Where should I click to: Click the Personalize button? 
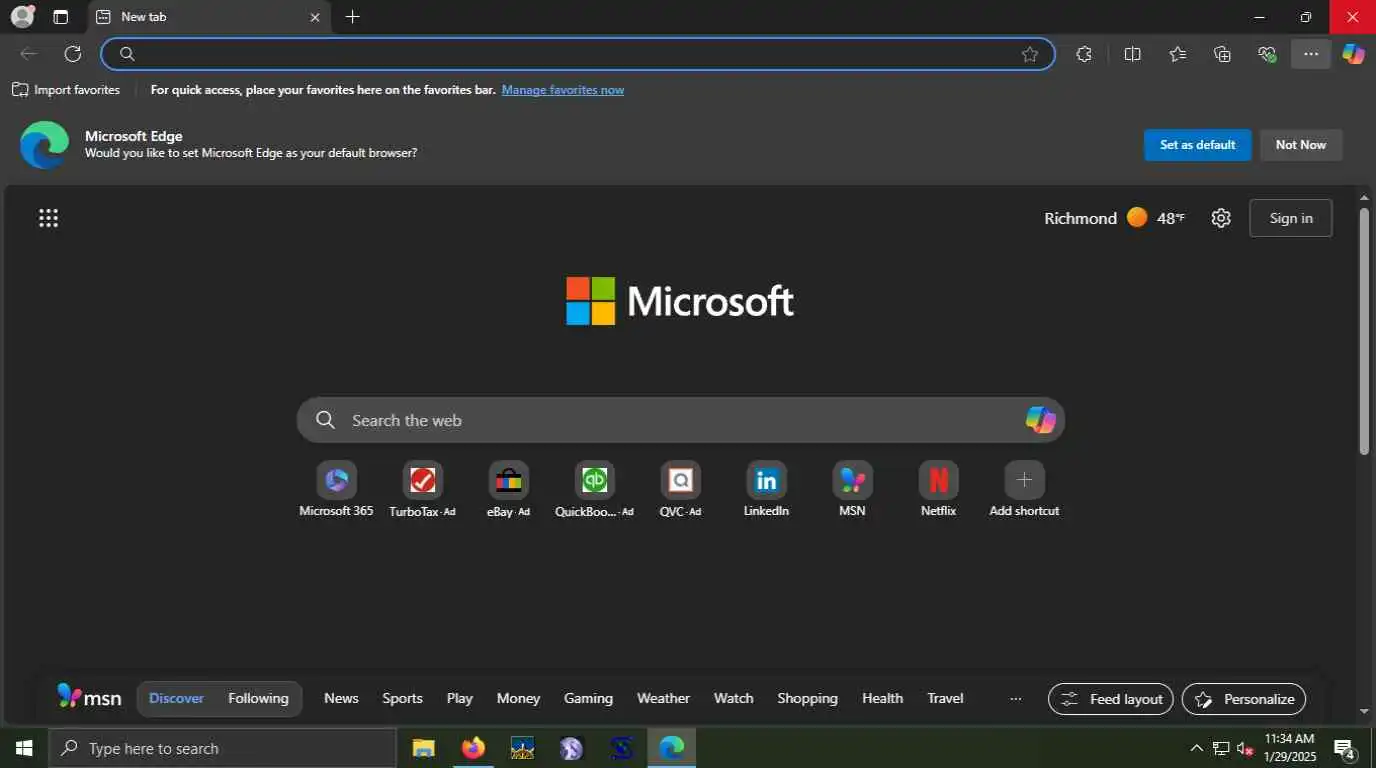pyautogui.click(x=1244, y=699)
